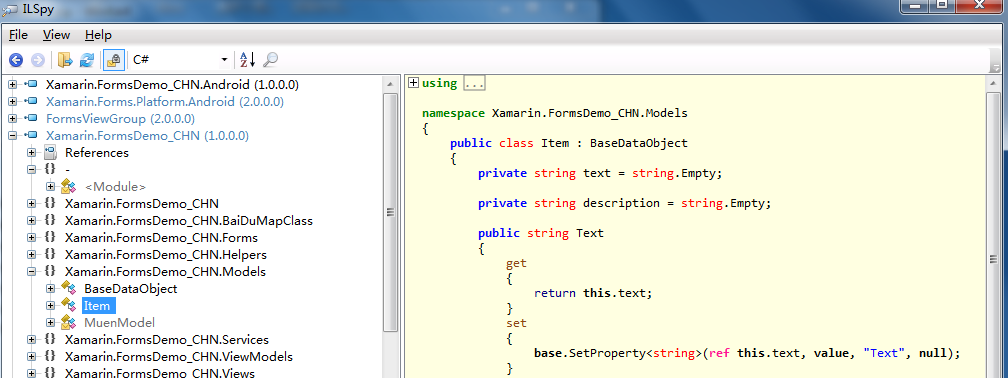Image resolution: width=1008 pixels, height=378 pixels.
Task: Open the C# language dropdown
Action: (x=180, y=60)
